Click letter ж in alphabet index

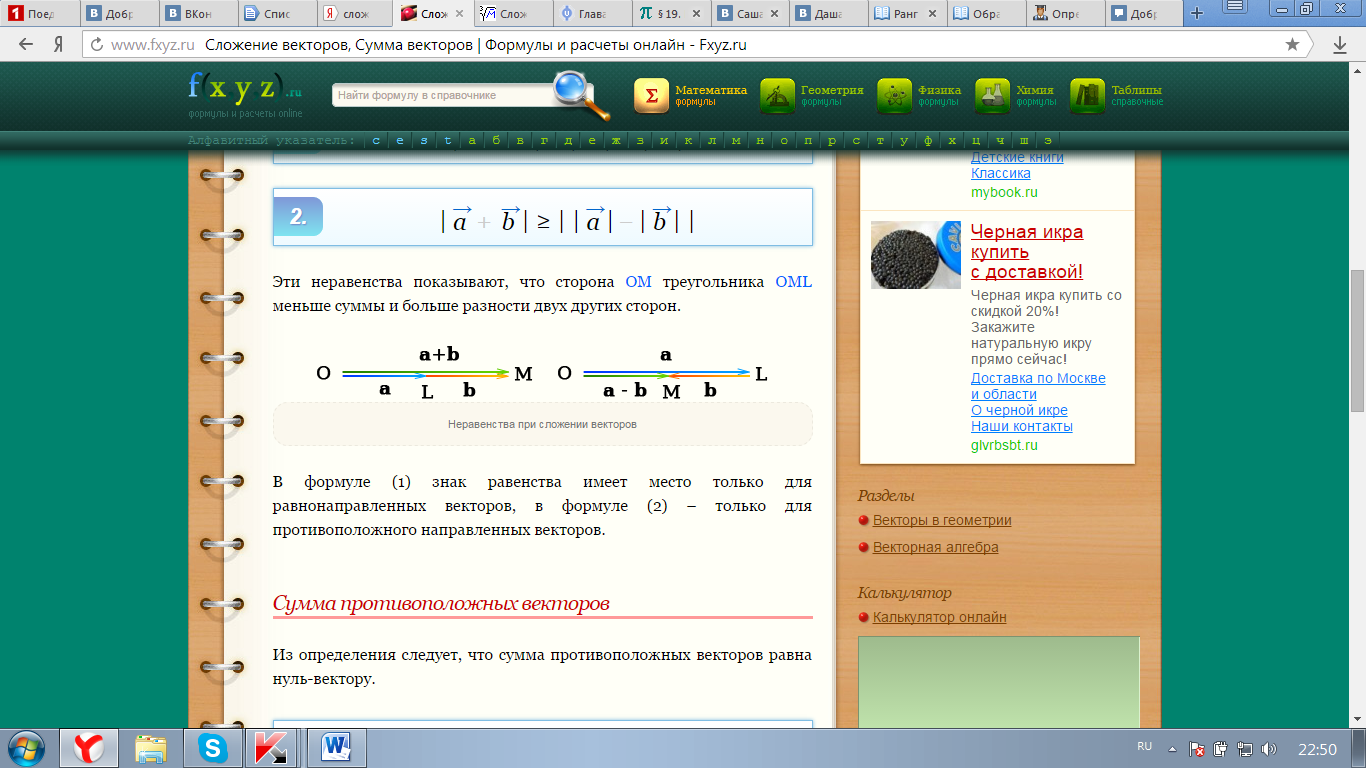tap(615, 140)
